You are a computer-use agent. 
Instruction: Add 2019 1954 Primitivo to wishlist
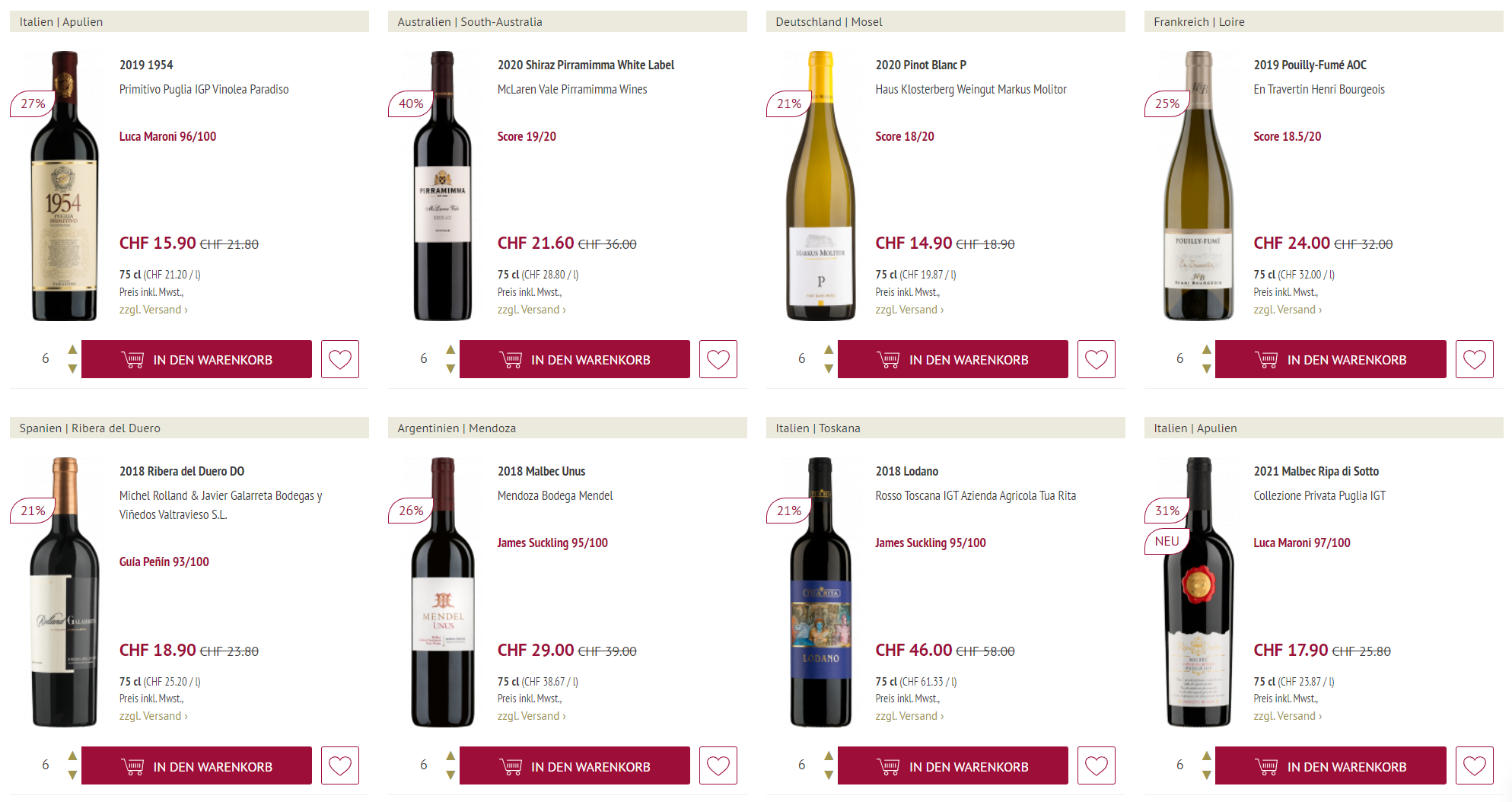339,359
